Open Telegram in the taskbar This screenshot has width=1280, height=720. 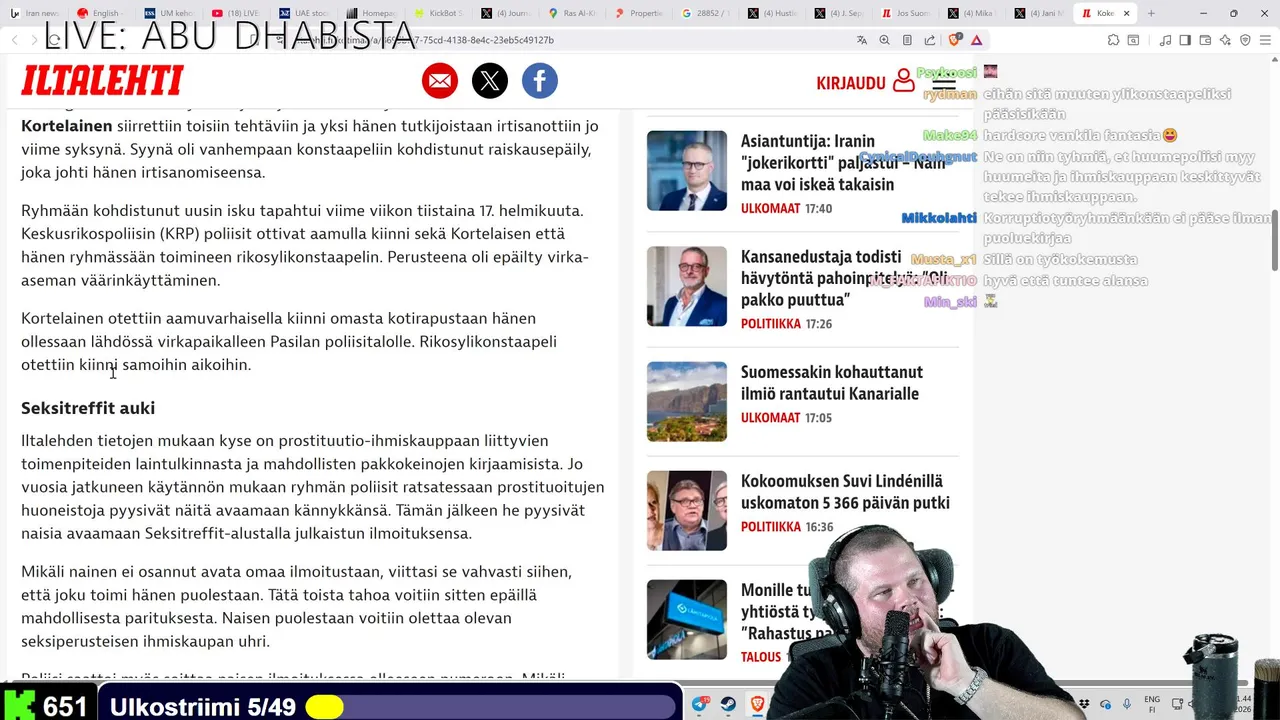pos(700,704)
